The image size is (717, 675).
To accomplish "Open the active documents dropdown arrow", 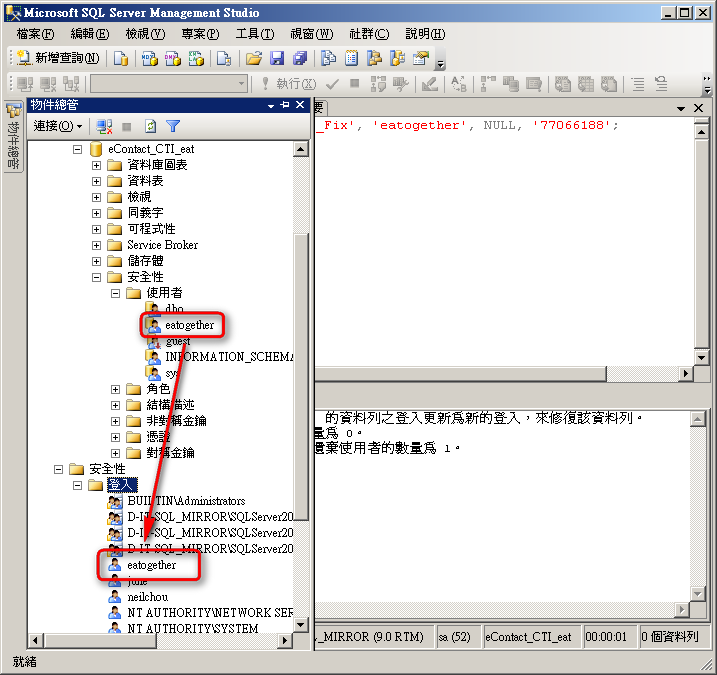I will click(x=680, y=108).
